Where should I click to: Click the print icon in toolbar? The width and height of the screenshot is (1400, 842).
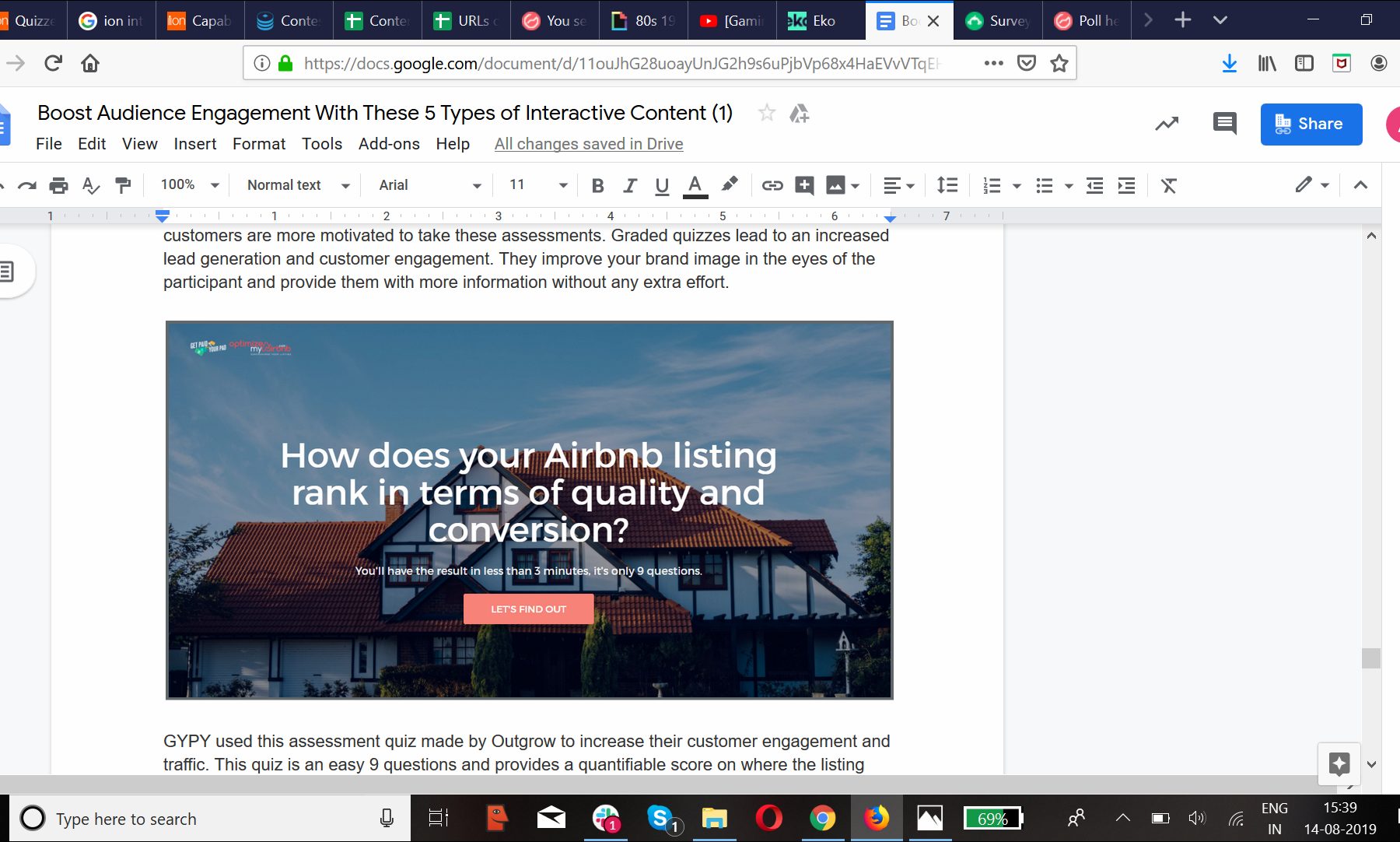pyautogui.click(x=58, y=185)
